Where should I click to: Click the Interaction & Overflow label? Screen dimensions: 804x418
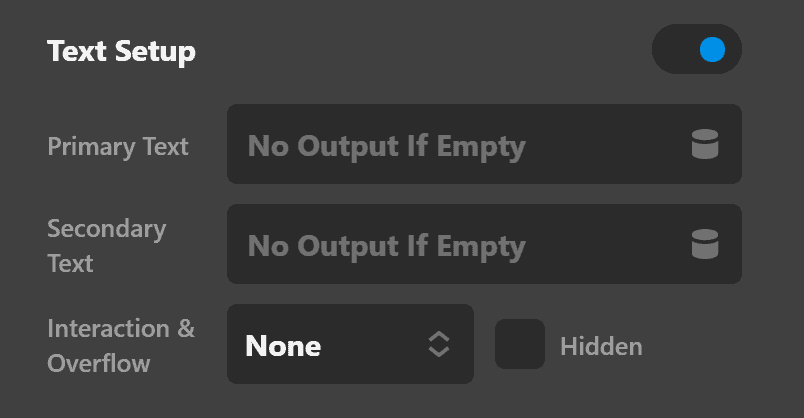[x=121, y=346]
